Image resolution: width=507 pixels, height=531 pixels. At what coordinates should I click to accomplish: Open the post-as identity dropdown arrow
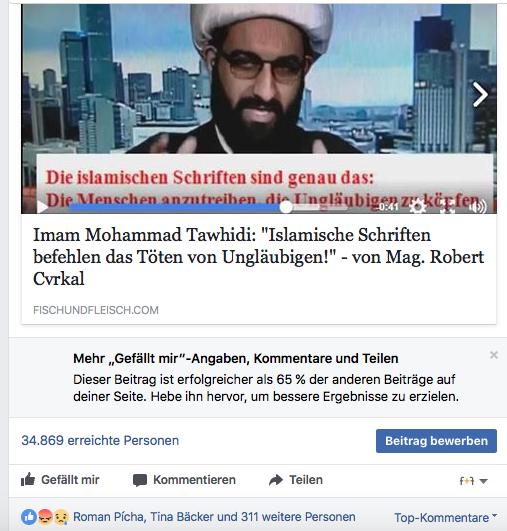pyautogui.click(x=473, y=480)
